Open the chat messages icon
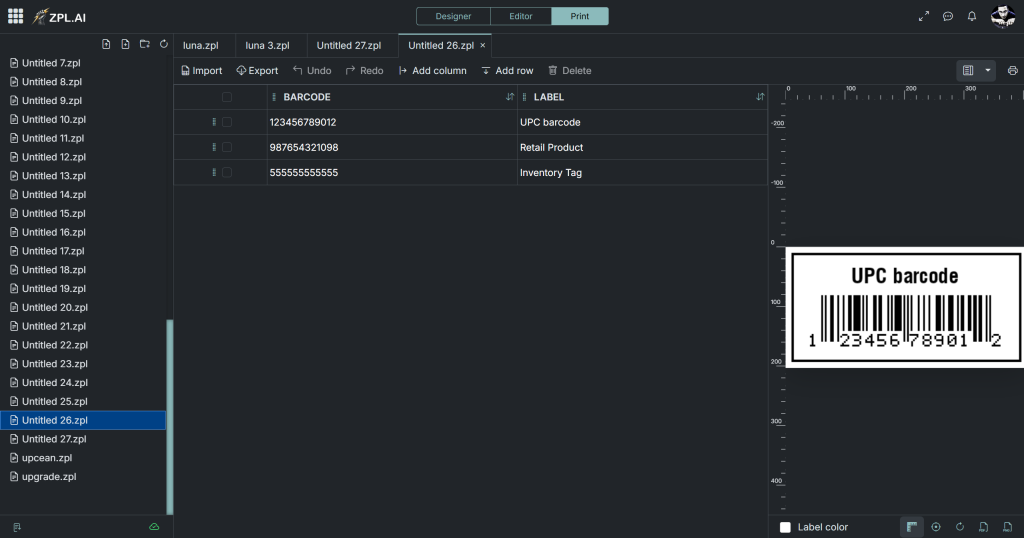 click(x=948, y=16)
